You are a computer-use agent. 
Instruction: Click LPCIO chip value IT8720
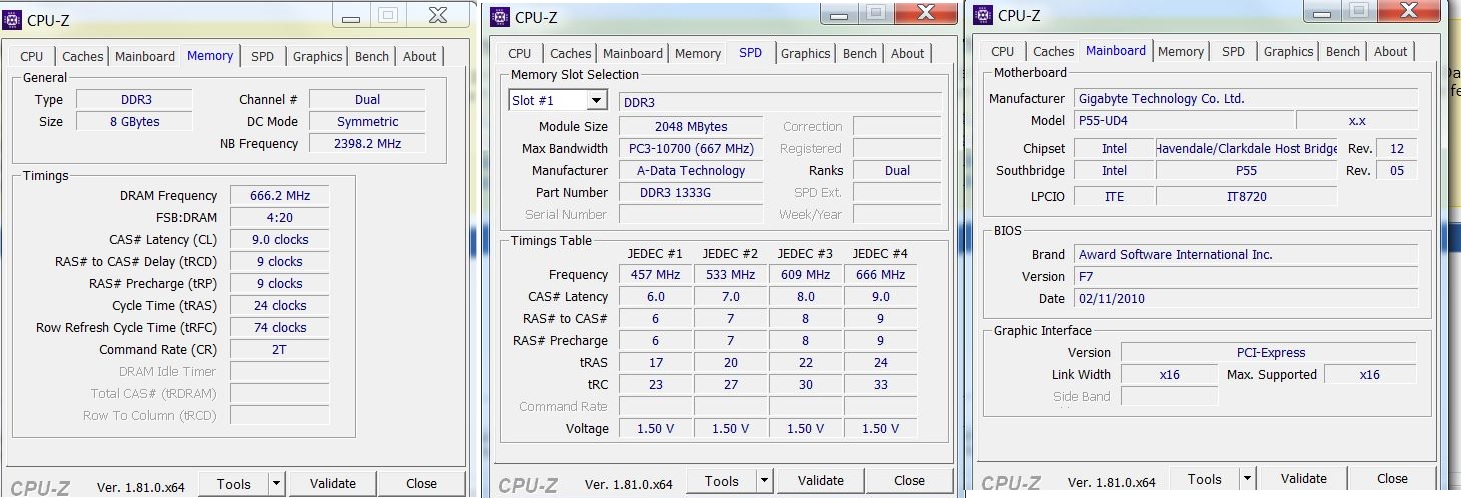point(1246,197)
